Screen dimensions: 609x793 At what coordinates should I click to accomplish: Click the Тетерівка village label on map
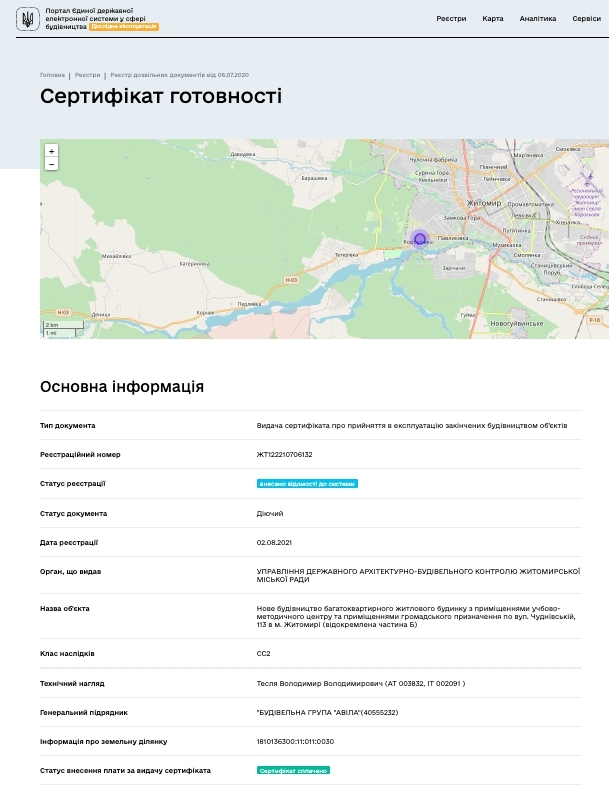pyautogui.click(x=346, y=255)
